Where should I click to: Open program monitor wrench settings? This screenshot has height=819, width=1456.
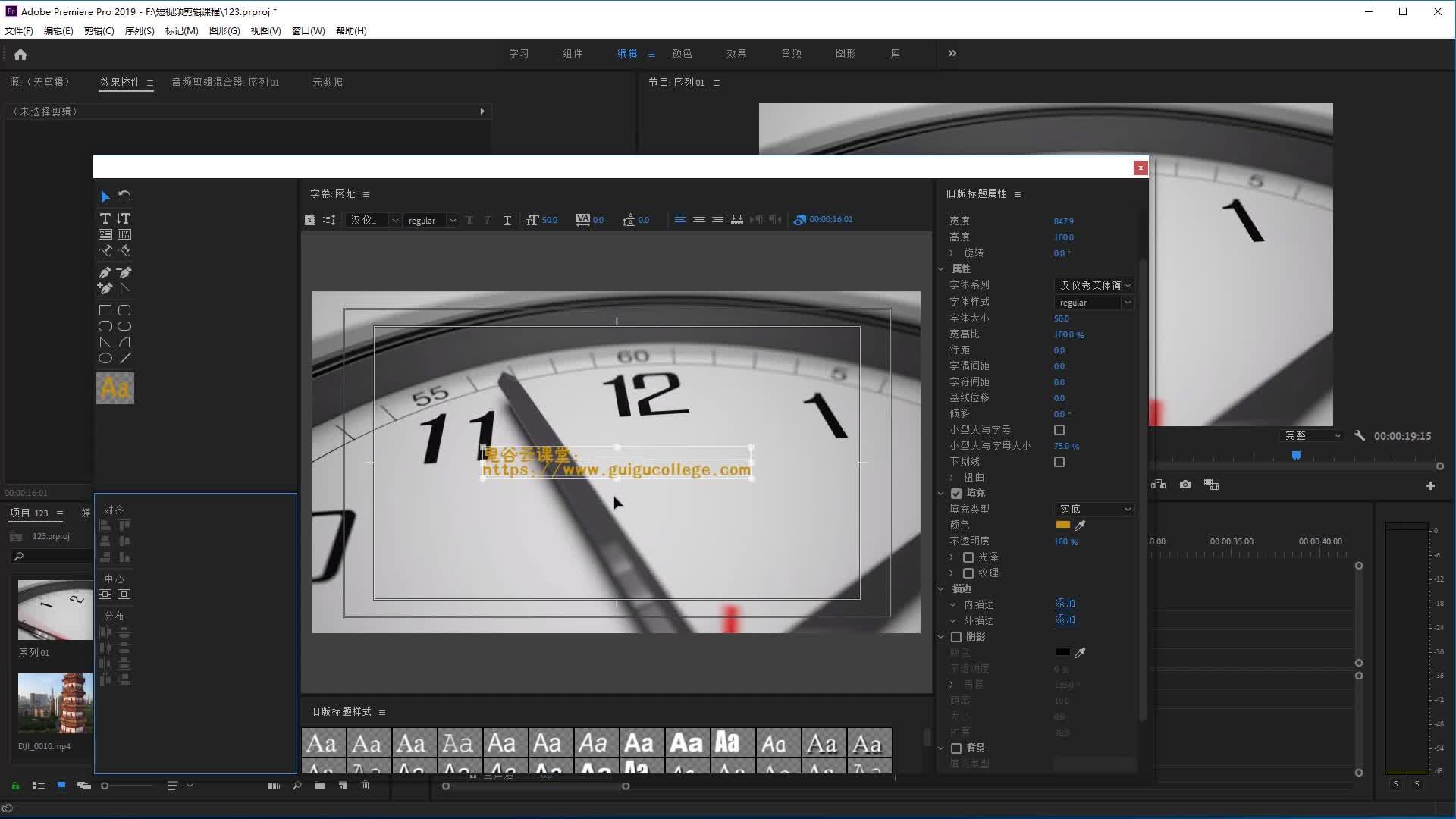coord(1360,436)
